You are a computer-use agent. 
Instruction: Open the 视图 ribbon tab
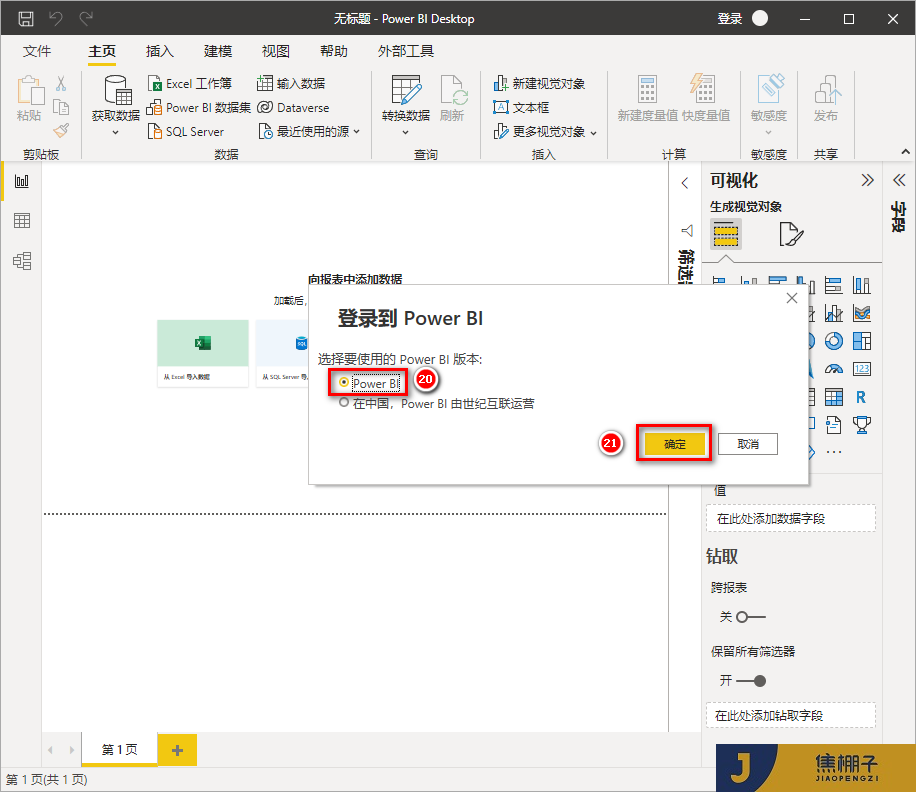[x=276, y=51]
